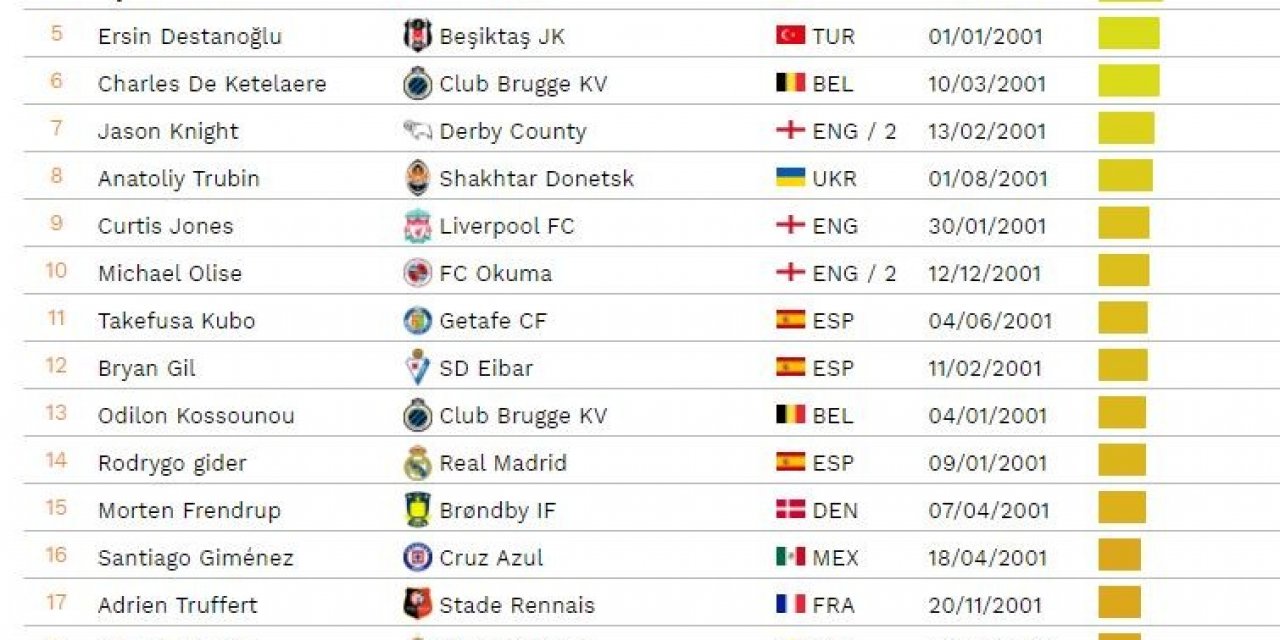Click the Getafe CF club badge
The height and width of the screenshot is (640, 1280).
417,320
